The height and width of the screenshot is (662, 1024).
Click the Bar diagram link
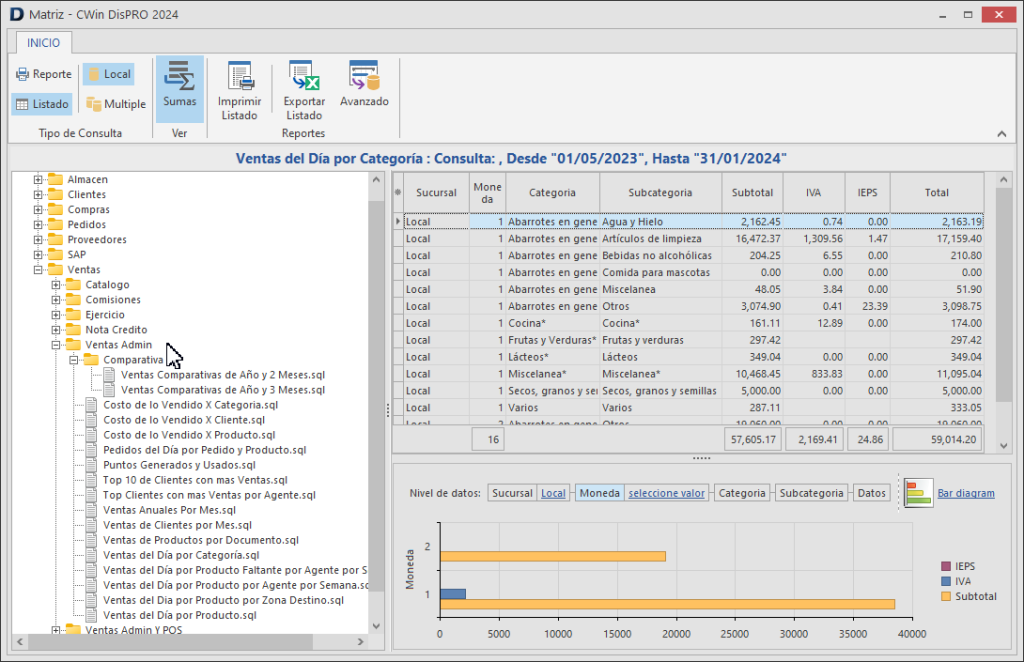pos(965,493)
